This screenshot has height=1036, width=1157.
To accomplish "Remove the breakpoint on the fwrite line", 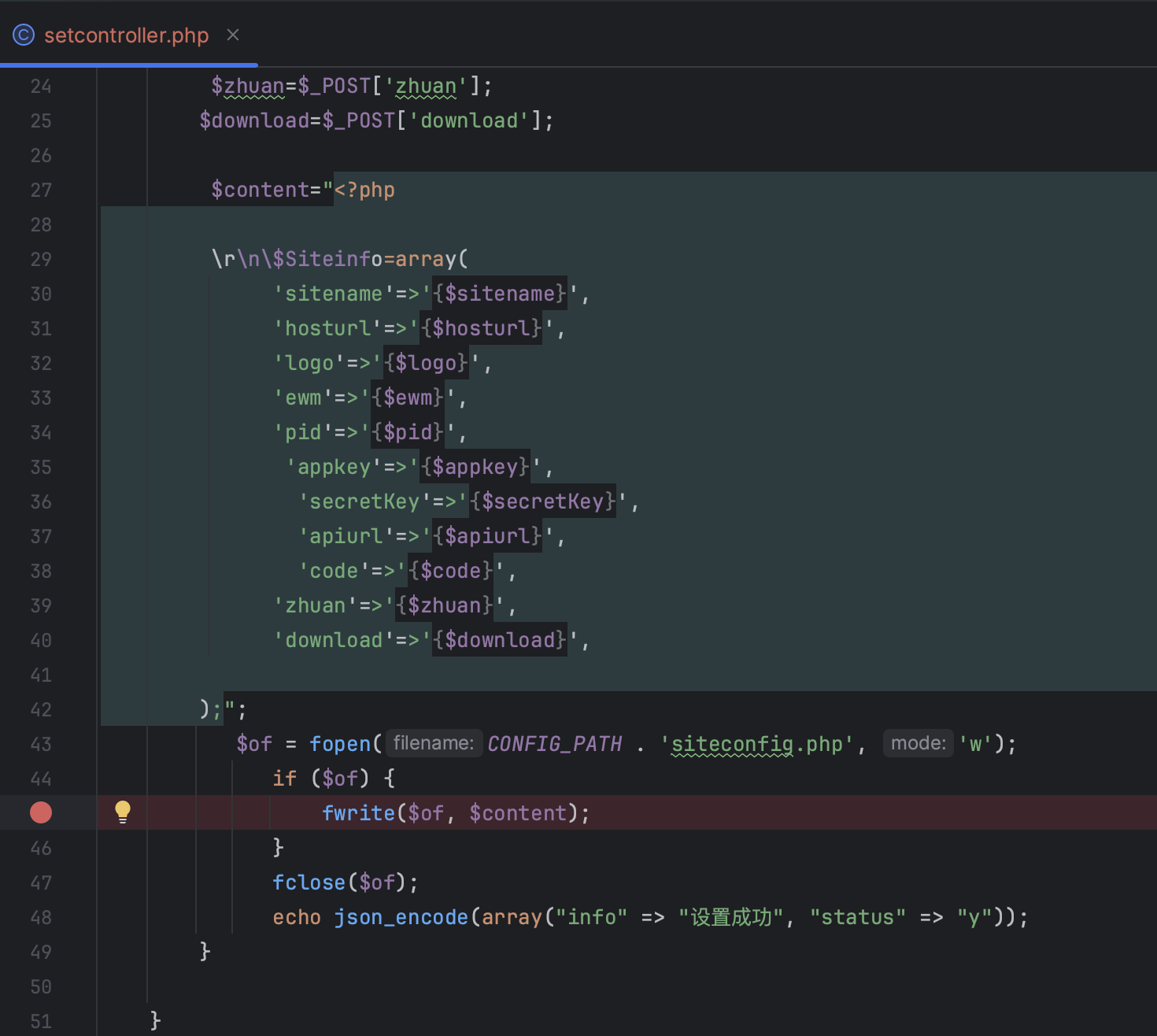I will 41,812.
